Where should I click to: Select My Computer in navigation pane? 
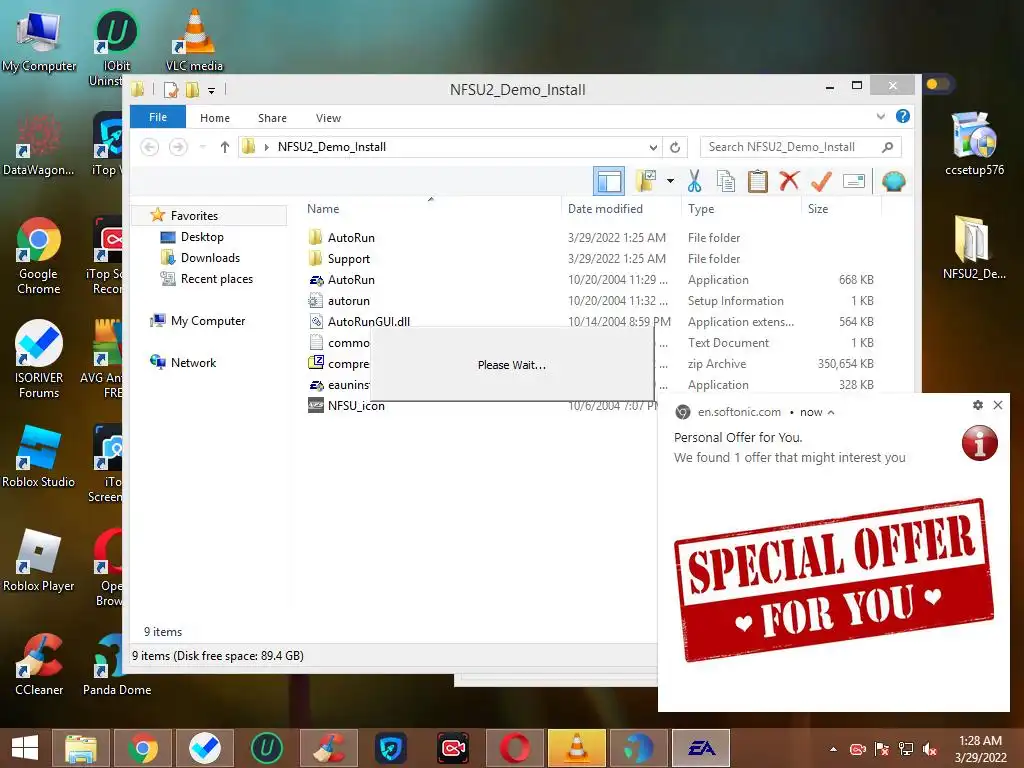[x=208, y=321]
